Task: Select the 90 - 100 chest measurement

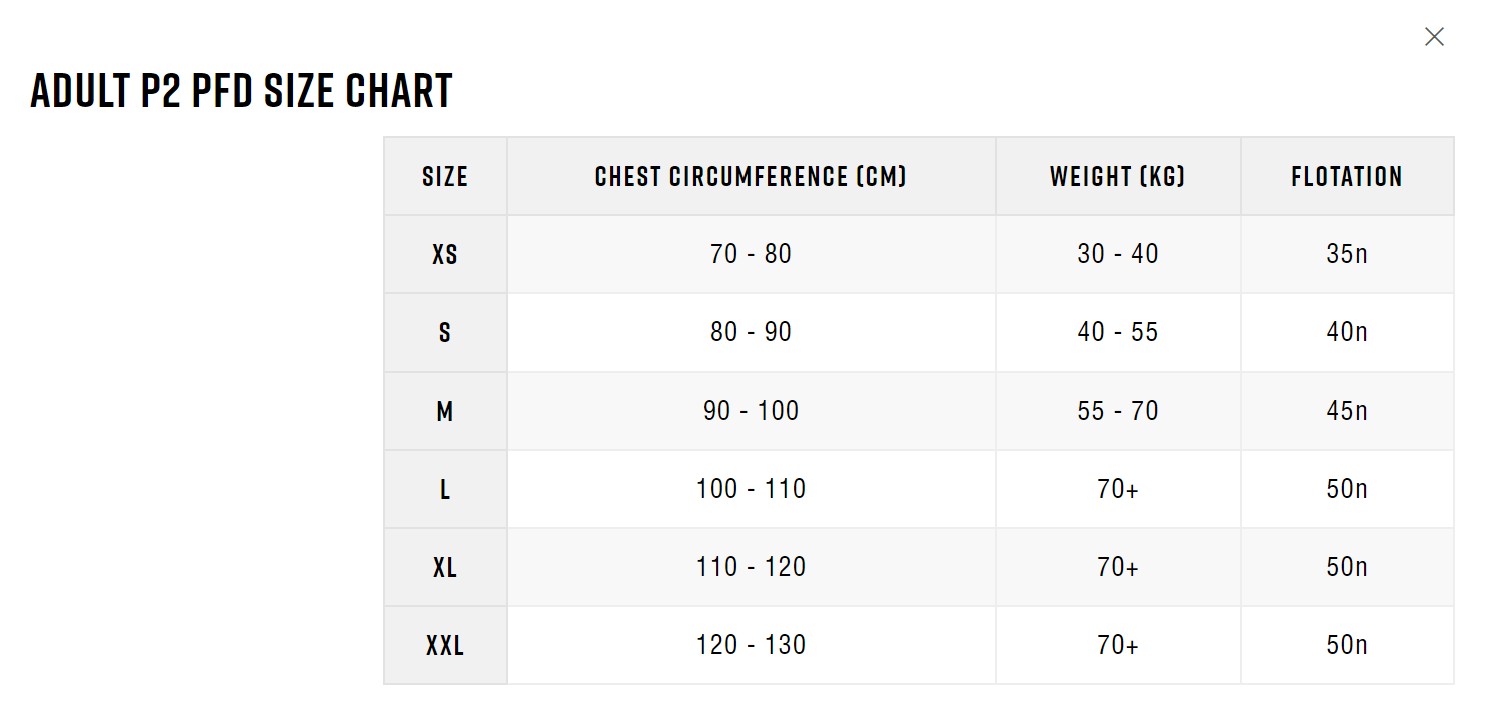Action: click(x=751, y=410)
